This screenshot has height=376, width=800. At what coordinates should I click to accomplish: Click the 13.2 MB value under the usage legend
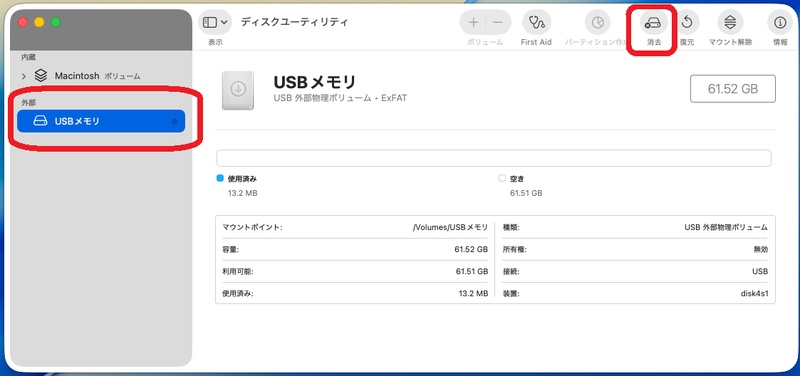(242, 193)
